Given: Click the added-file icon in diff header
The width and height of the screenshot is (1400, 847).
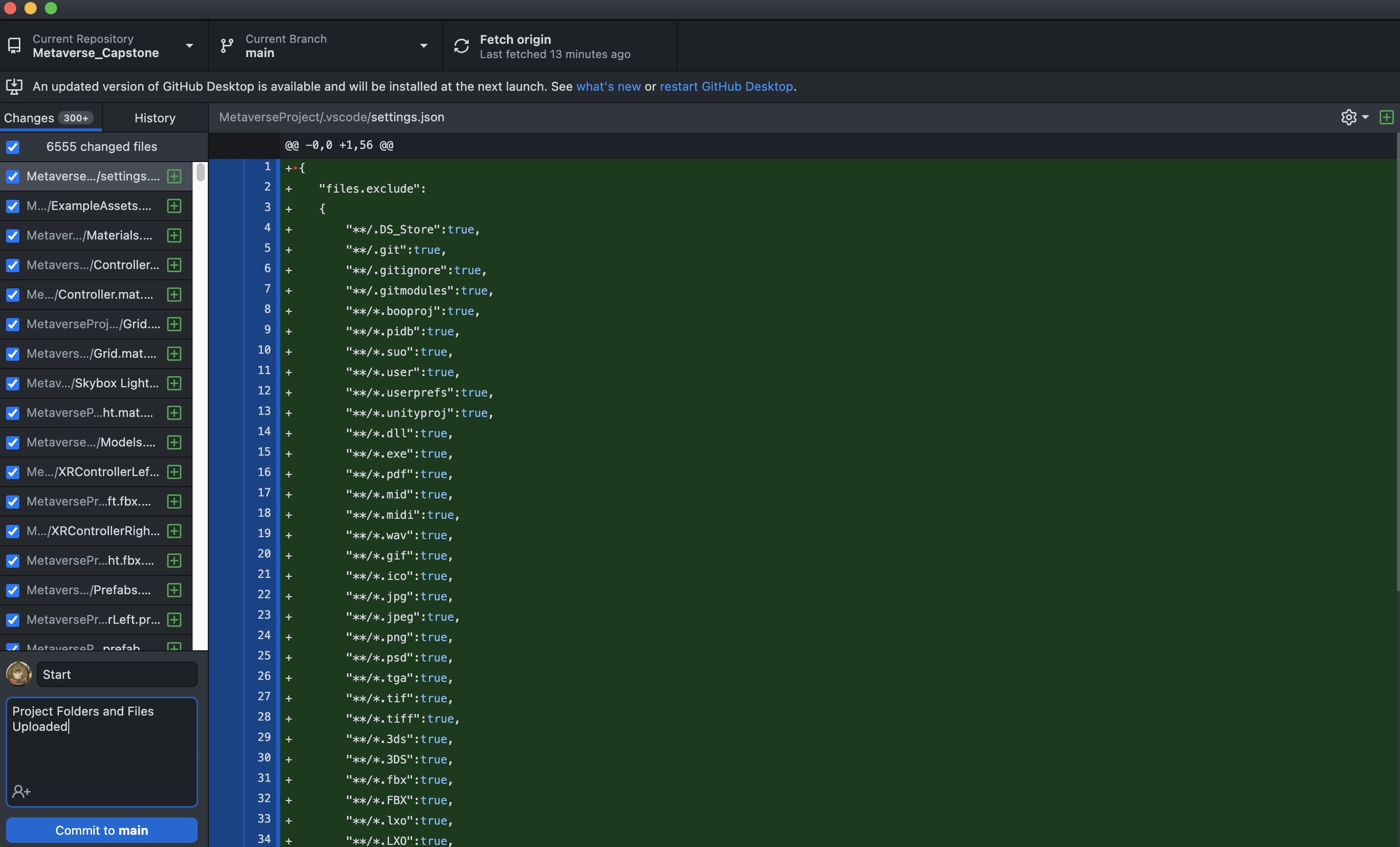Looking at the screenshot, I should click(1386, 117).
